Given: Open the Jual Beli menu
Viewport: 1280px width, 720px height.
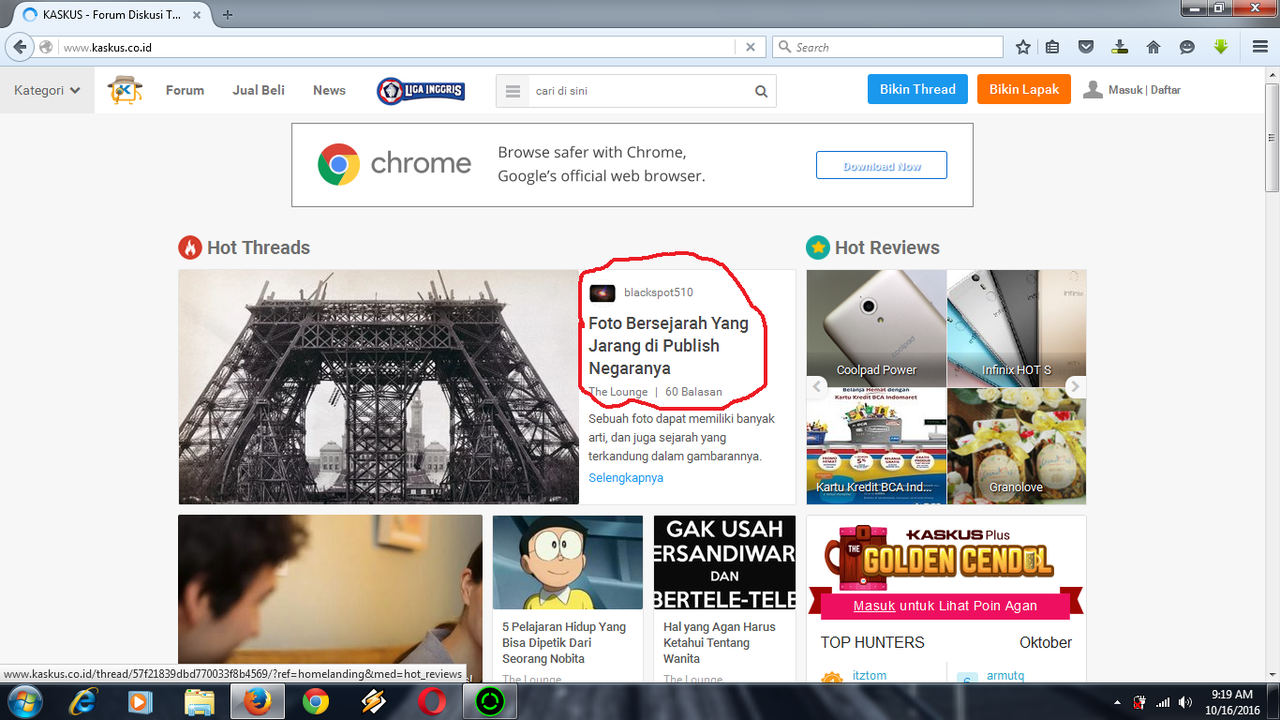Looking at the screenshot, I should pyautogui.click(x=259, y=90).
